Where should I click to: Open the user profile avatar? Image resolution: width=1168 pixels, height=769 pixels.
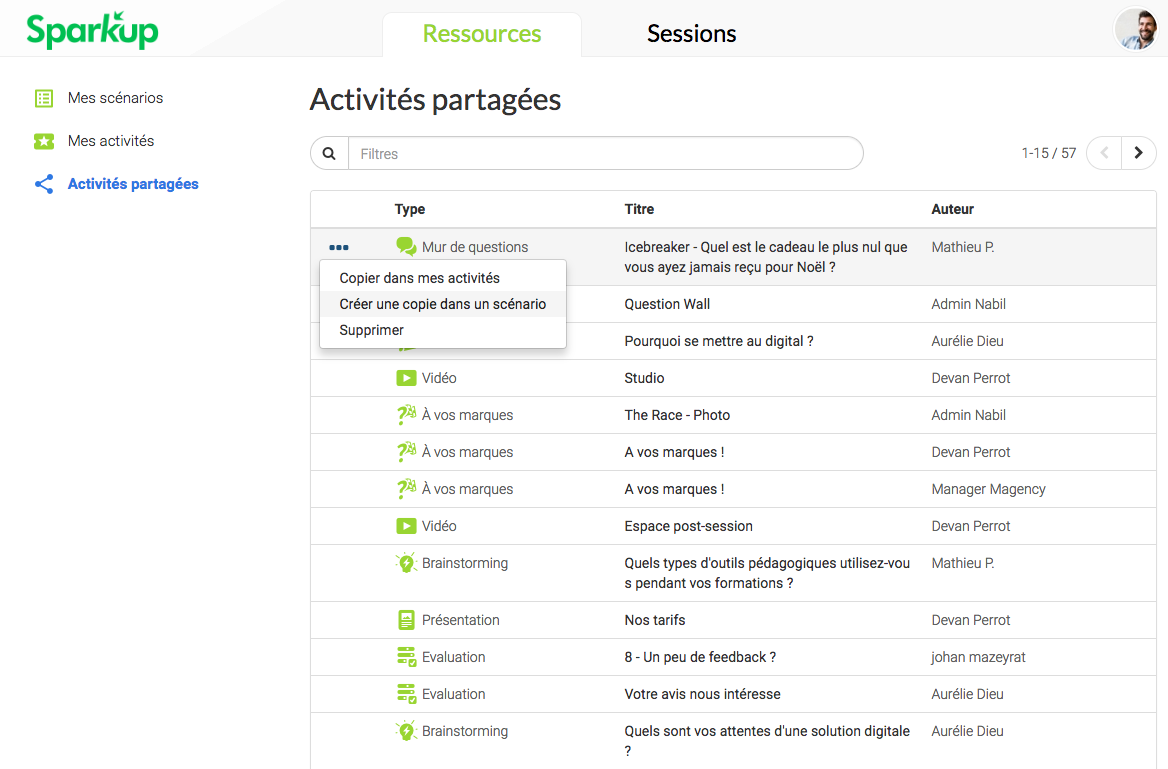point(1136,29)
